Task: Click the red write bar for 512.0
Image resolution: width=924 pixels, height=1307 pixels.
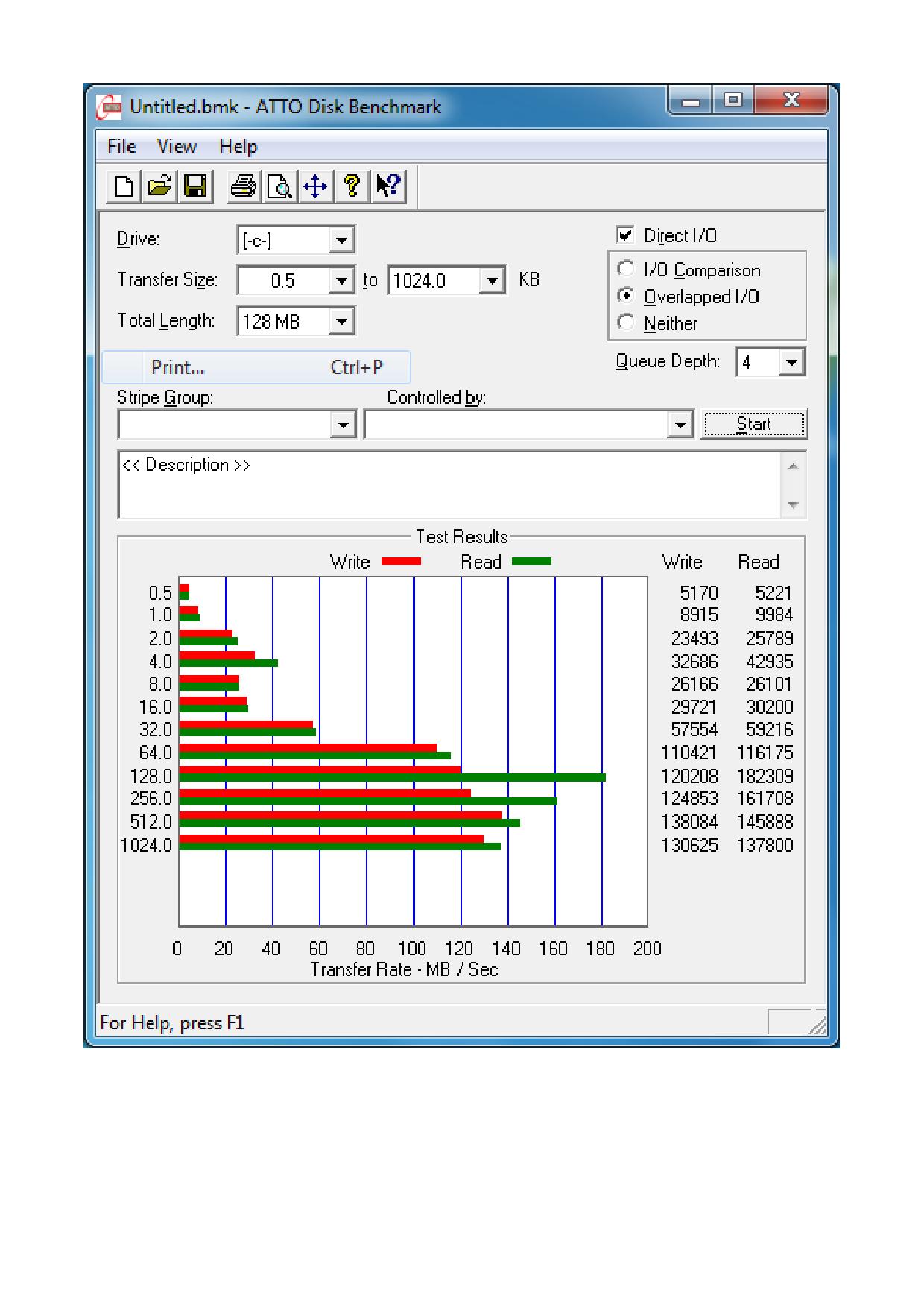Action: click(x=341, y=815)
